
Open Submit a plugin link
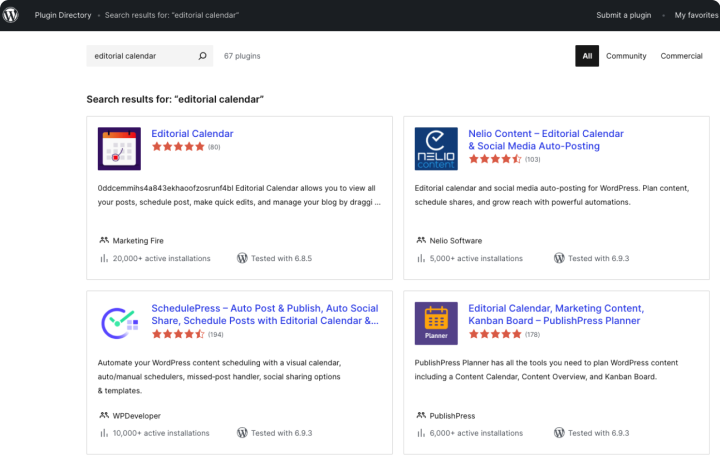[624, 15]
